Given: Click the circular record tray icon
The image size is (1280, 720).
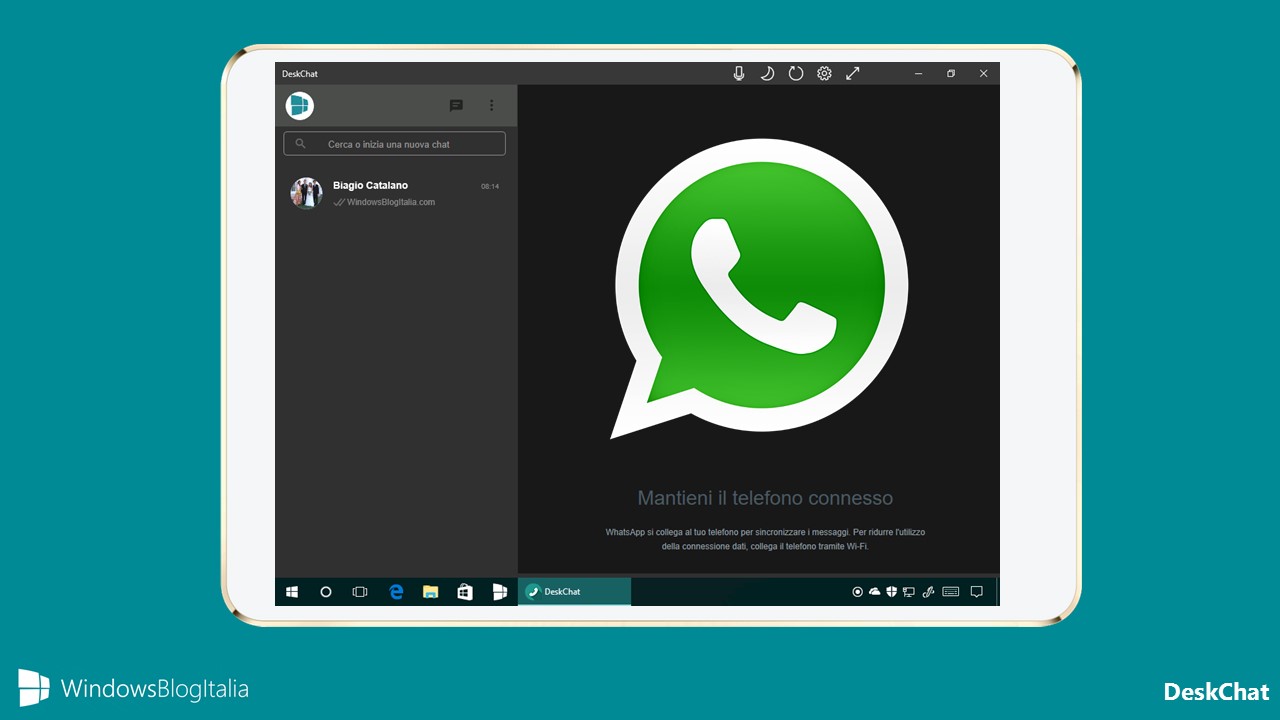Looking at the screenshot, I should pyautogui.click(x=857, y=592).
